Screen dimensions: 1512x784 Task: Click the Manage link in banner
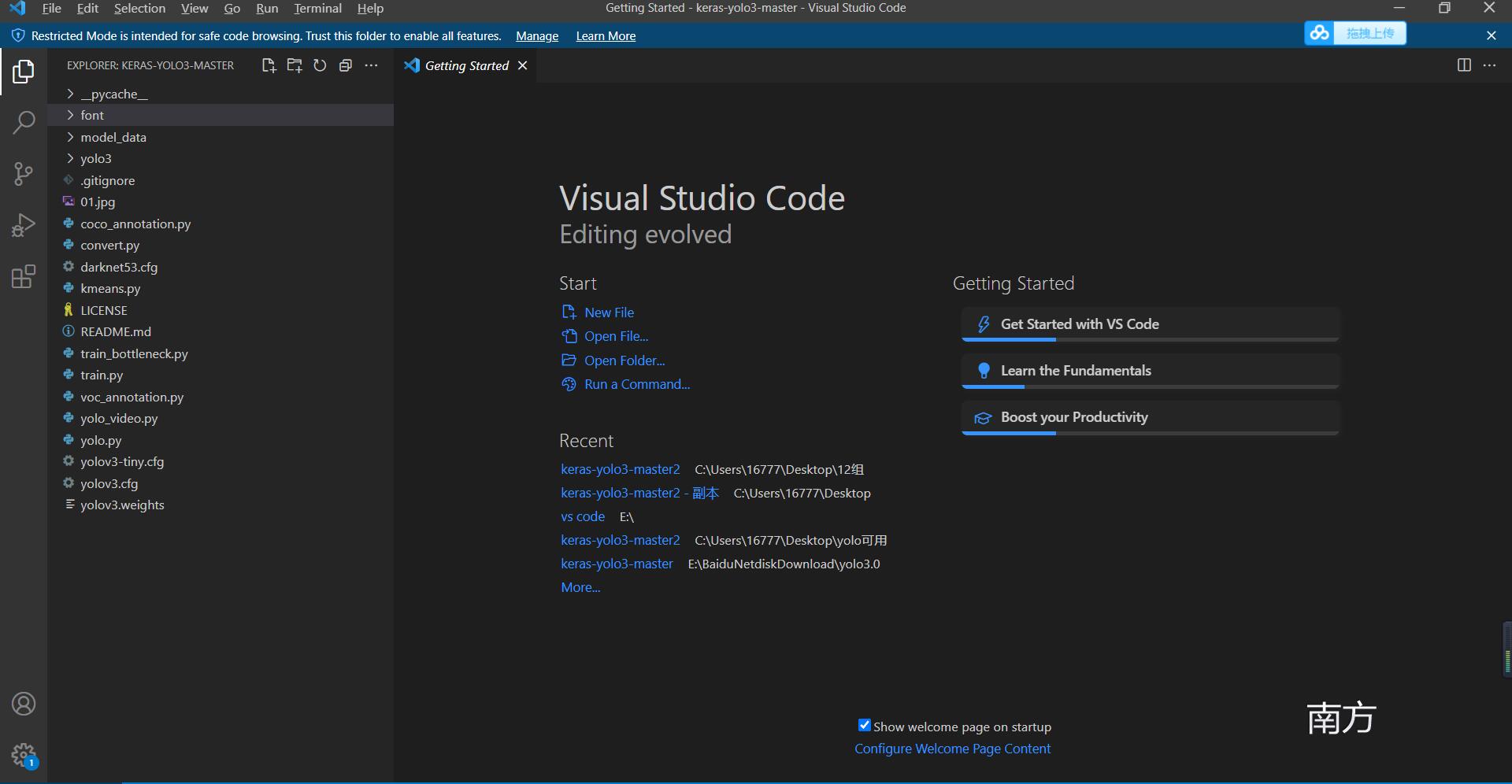point(537,36)
